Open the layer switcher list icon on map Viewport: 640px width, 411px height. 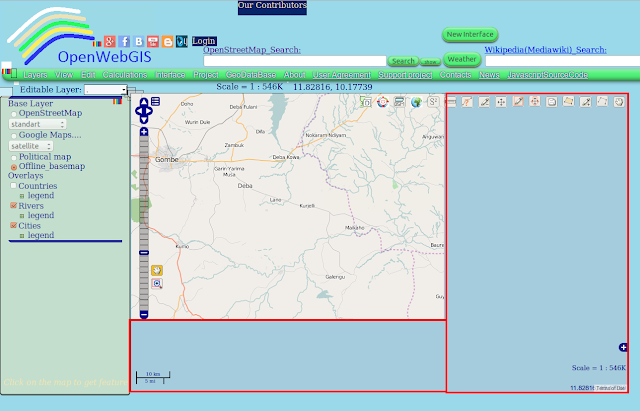[156, 101]
